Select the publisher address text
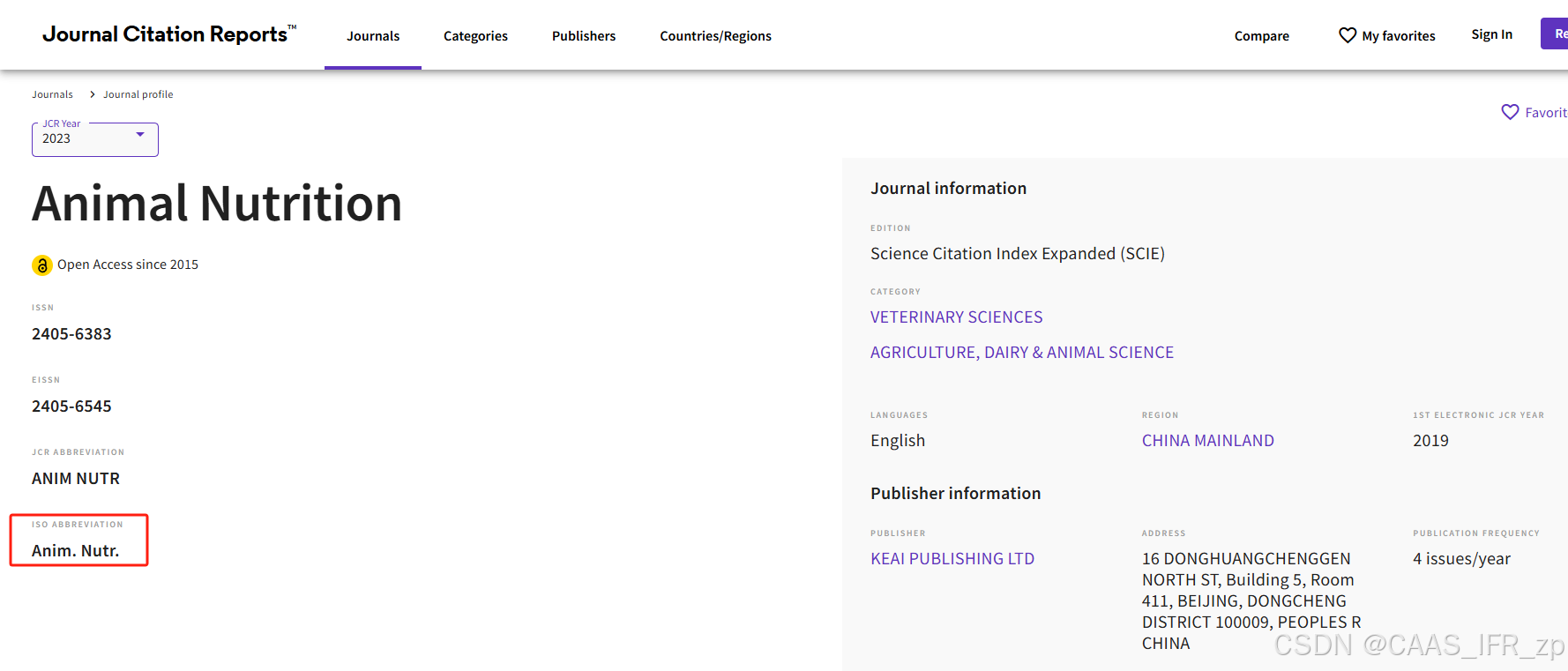The height and width of the screenshot is (671, 1568). (x=1251, y=601)
